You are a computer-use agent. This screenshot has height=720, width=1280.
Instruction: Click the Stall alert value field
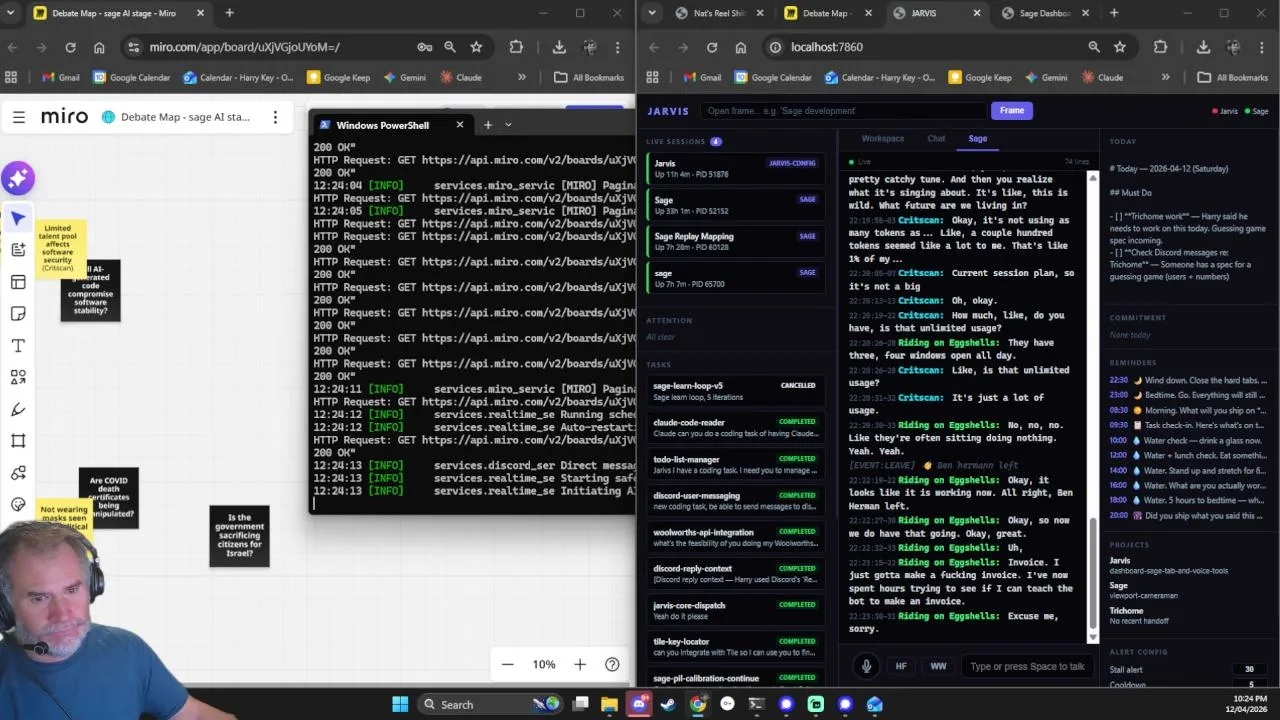tap(1249, 669)
